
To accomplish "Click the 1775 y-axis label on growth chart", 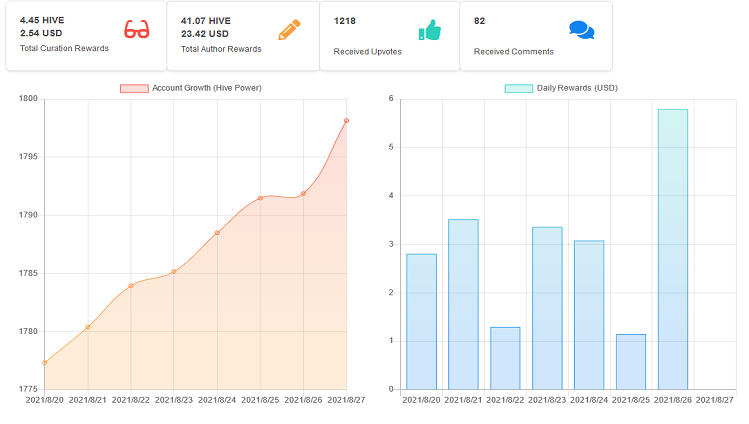I will click(x=28, y=389).
